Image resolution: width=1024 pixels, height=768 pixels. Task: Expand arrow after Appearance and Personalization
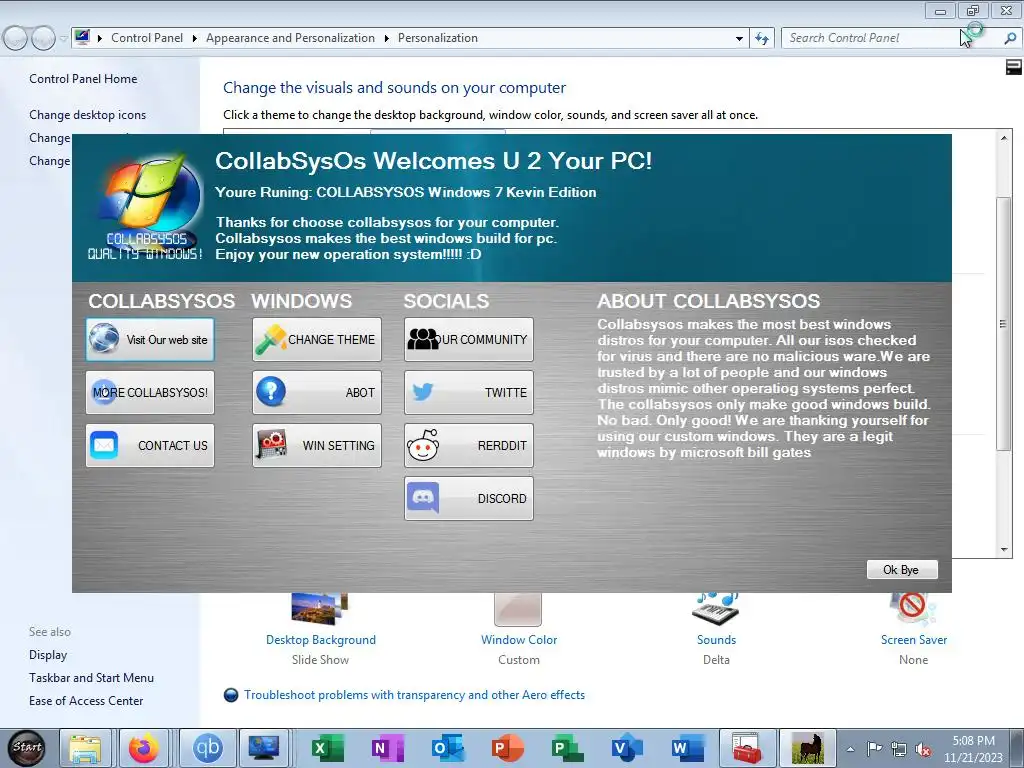[x=387, y=39]
